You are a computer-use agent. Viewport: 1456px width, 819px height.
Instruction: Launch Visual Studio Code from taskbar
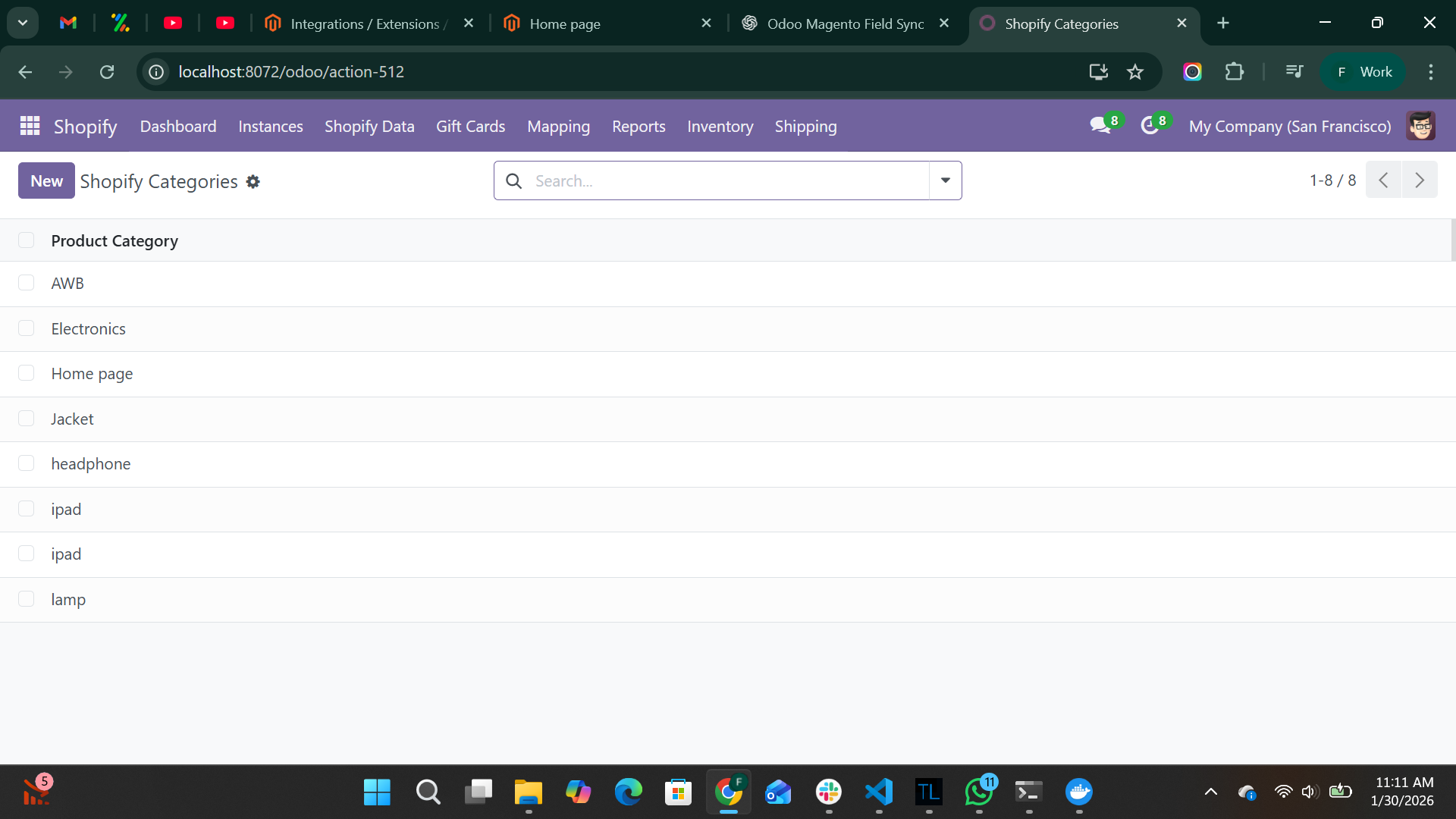(x=879, y=792)
